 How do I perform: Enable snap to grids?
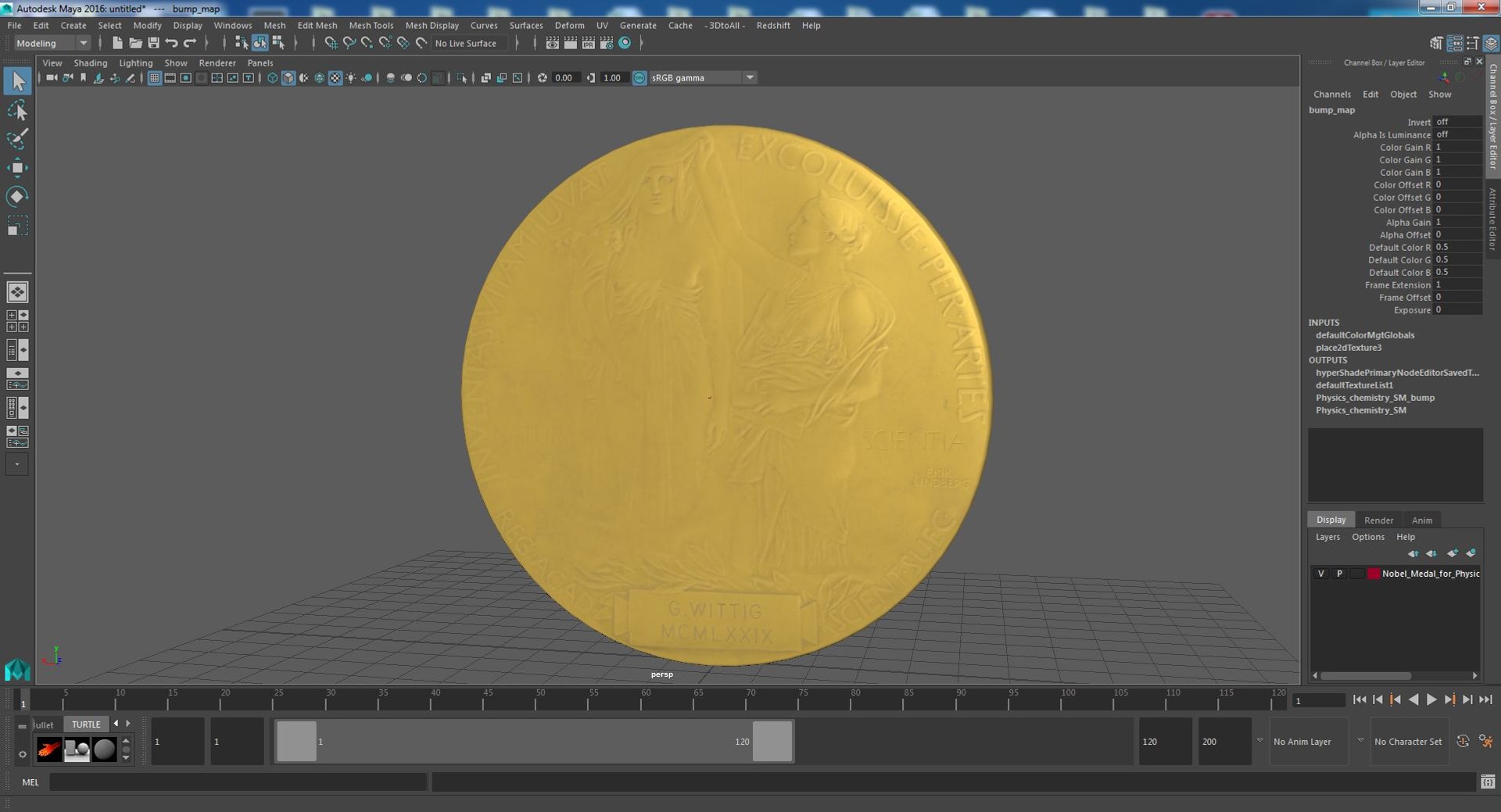(x=331, y=43)
